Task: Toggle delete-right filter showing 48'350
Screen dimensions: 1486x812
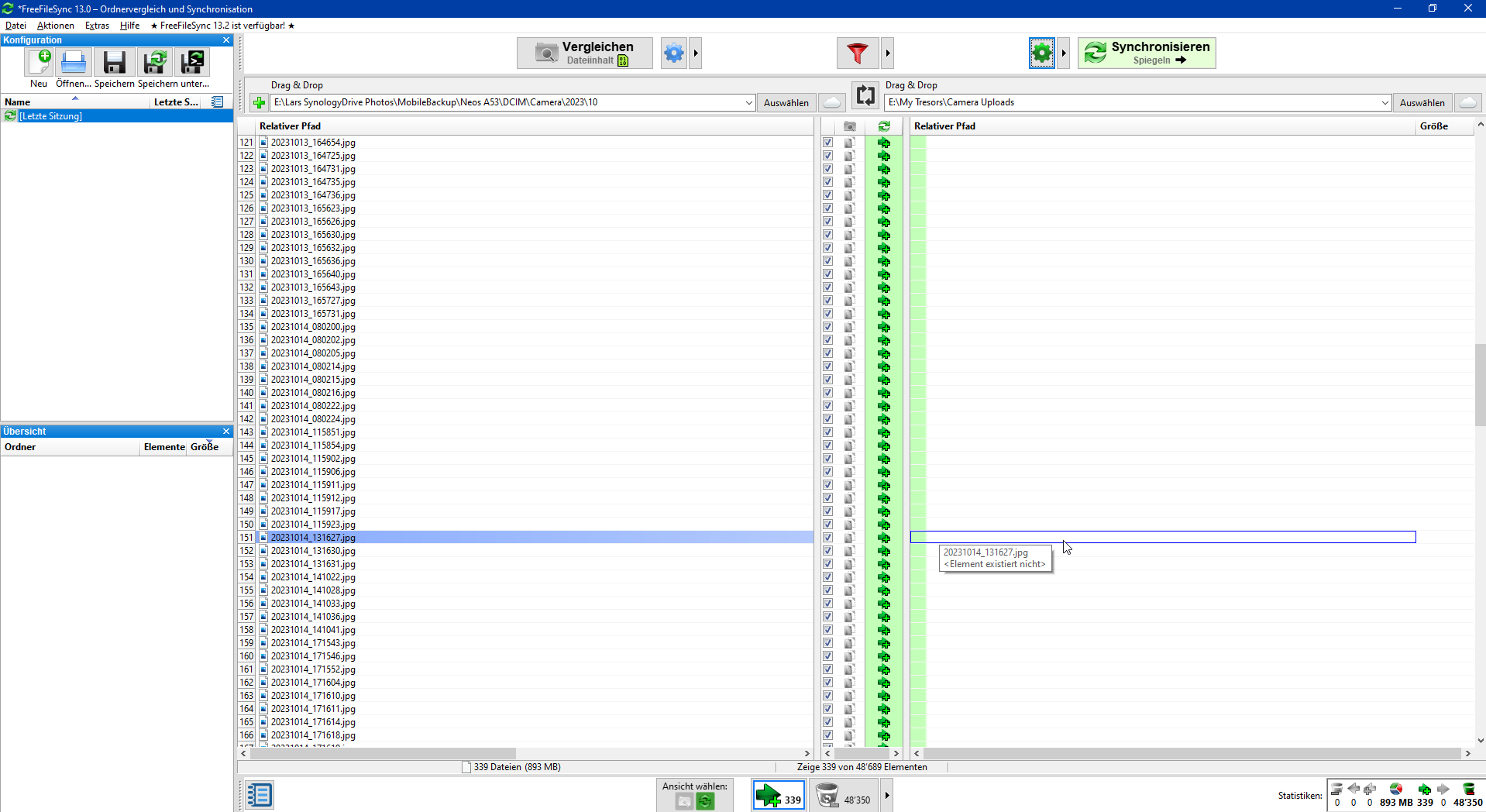Action: [x=844, y=796]
